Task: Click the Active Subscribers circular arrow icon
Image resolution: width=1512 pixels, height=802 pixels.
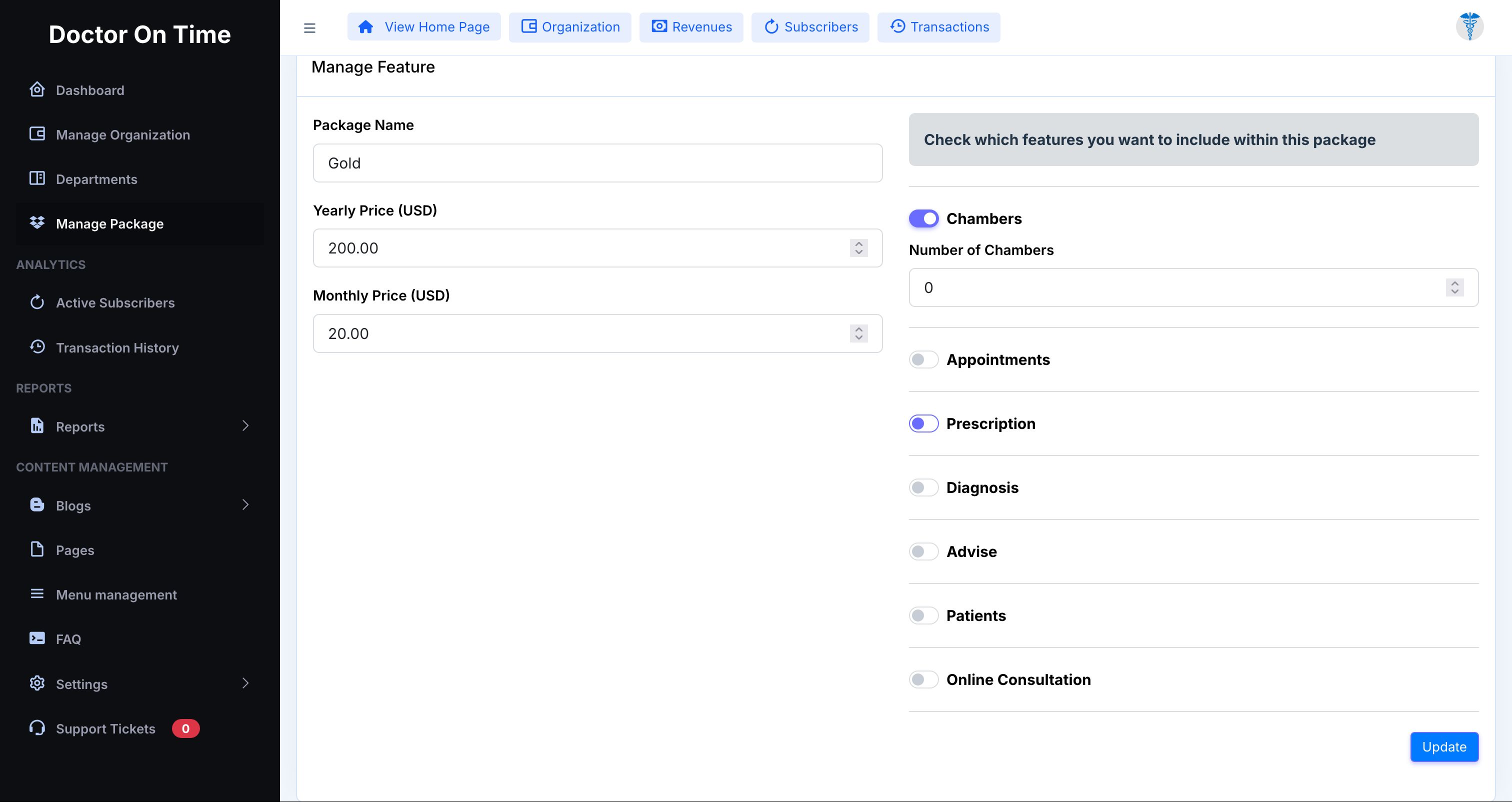Action: tap(37, 302)
